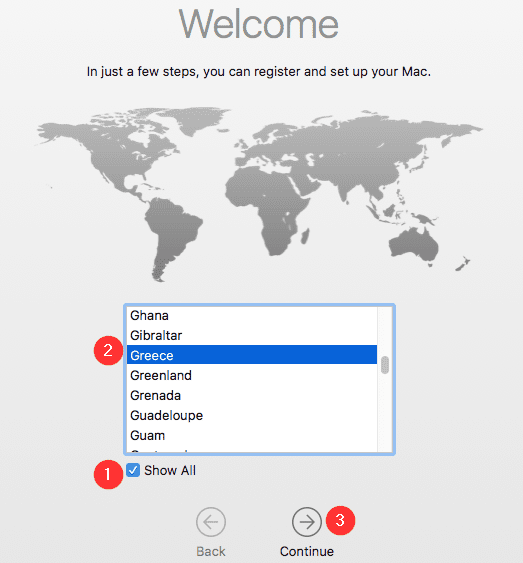This screenshot has height=563, width=523.
Task: Click the world map image
Action: coord(259,194)
